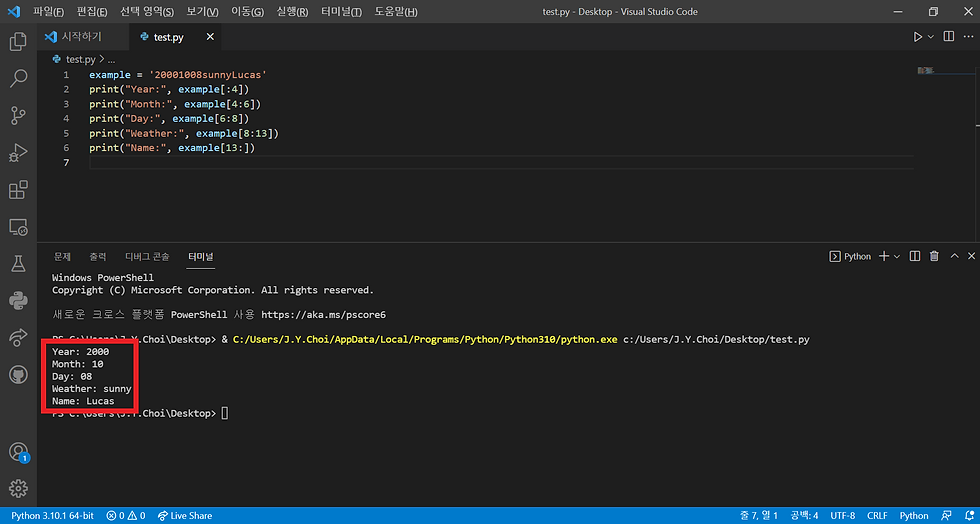The width and height of the screenshot is (980, 524).
Task: Click the '20001008sunnyLucas' string literal
Action: coord(208,74)
